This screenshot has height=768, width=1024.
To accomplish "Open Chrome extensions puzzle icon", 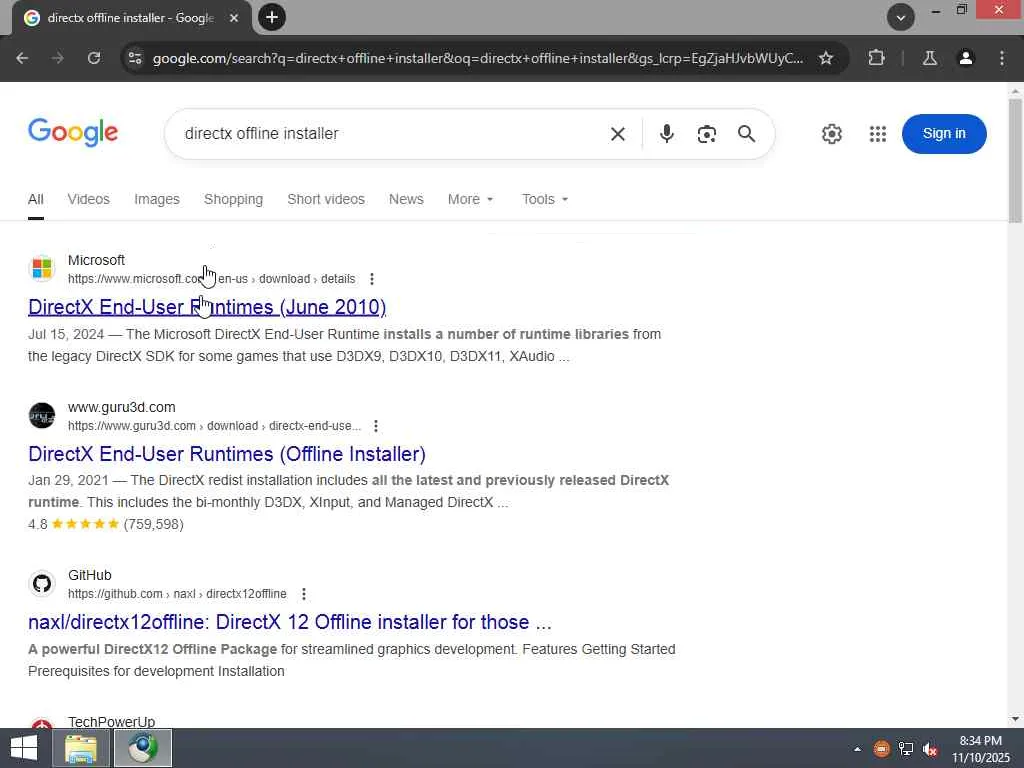I will [876, 58].
